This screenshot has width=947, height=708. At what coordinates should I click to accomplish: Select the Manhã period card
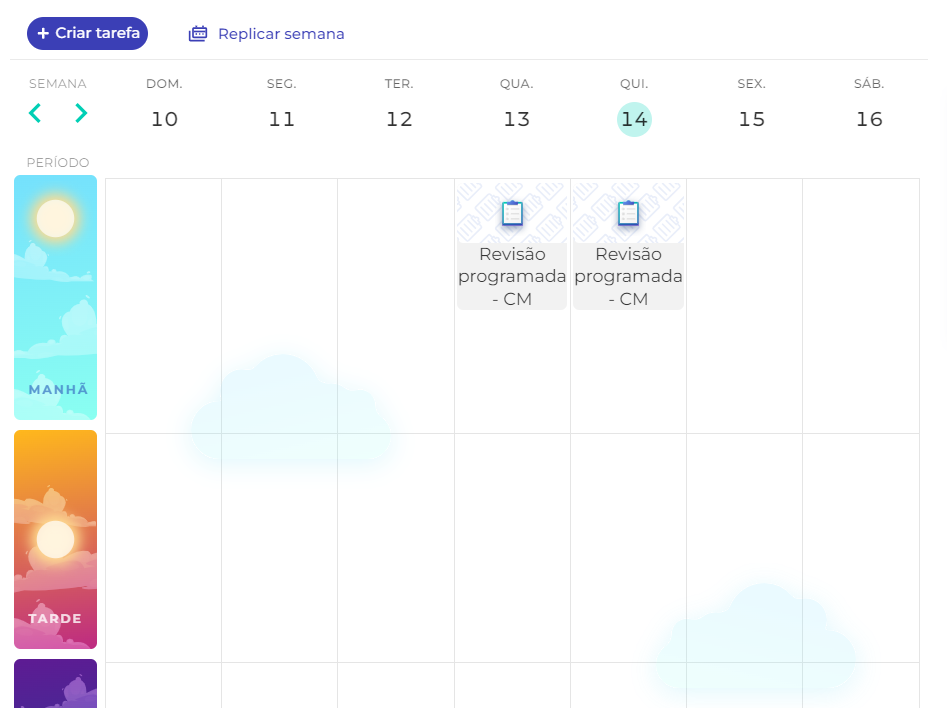[56, 297]
